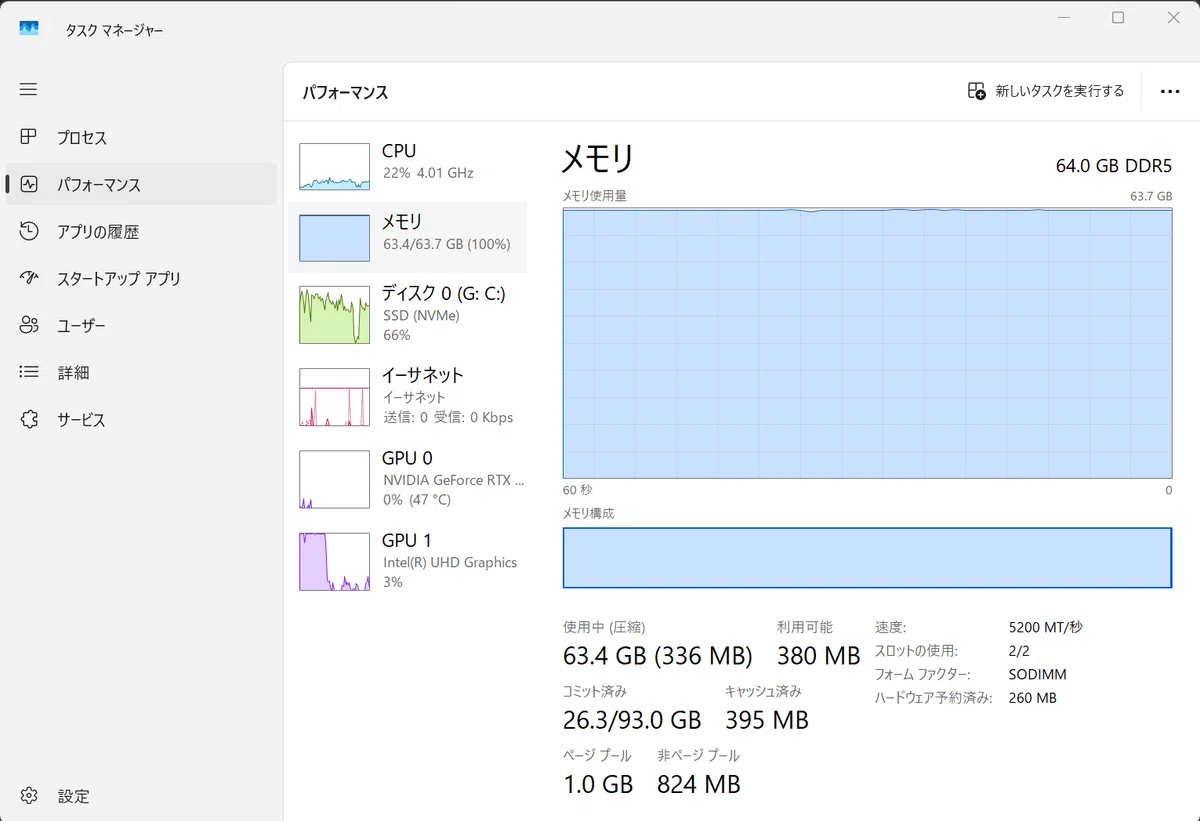This screenshot has width=1200, height=821.
Task: Select the CPU usage graph thumbnail
Action: pyautogui.click(x=335, y=166)
